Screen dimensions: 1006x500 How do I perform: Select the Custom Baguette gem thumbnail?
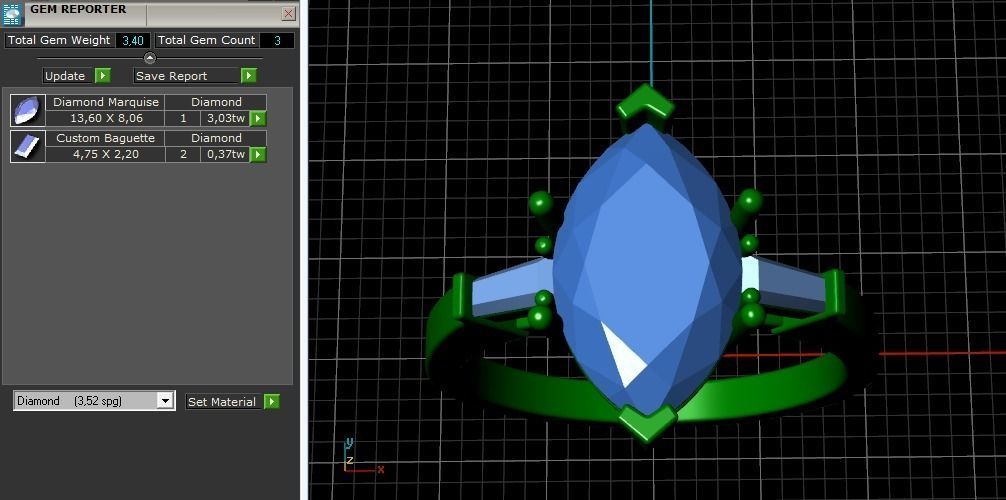click(28, 146)
